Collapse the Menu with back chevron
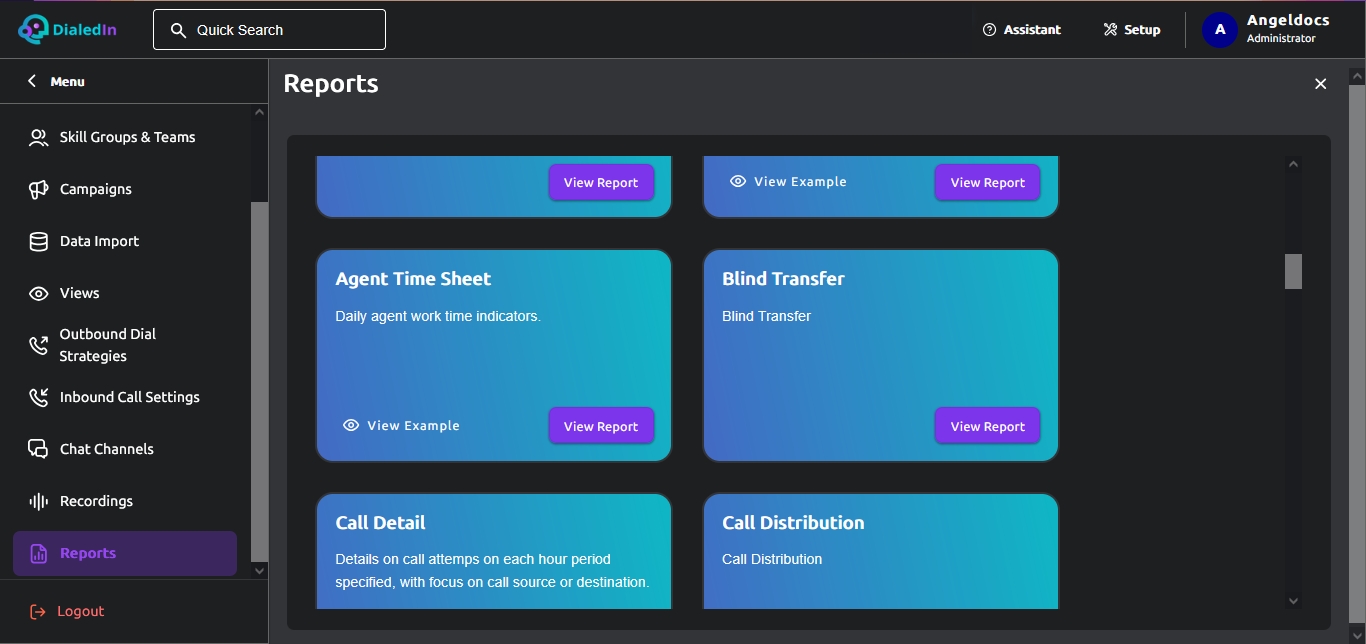This screenshot has height=644, width=1366. click(x=32, y=81)
